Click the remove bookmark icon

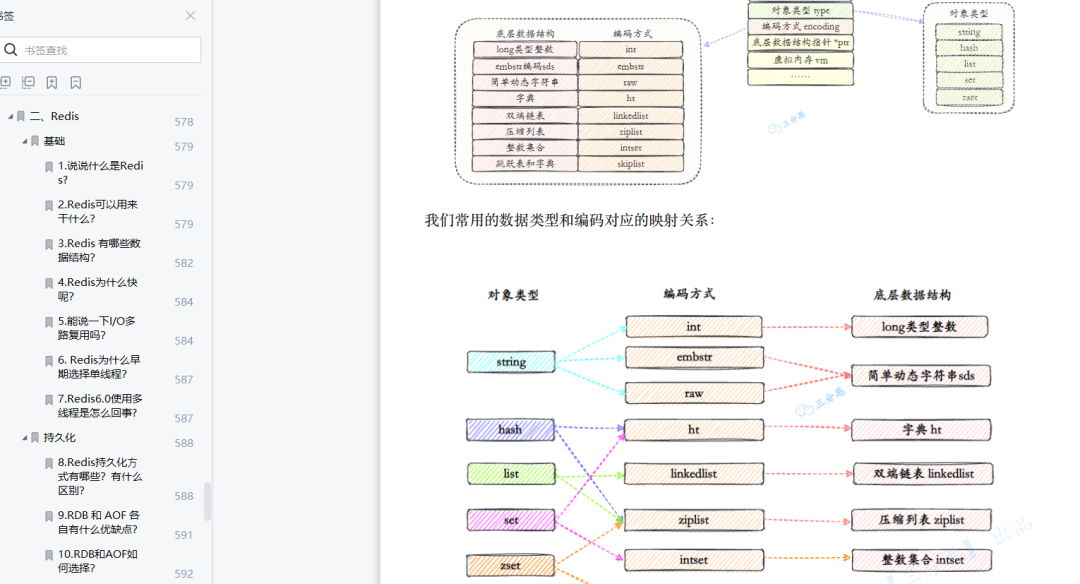point(75,81)
